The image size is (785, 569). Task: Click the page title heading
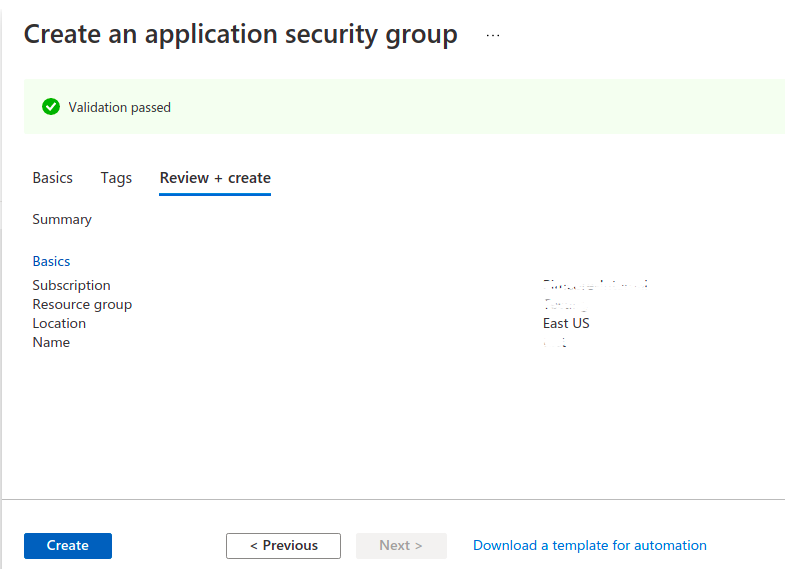pyautogui.click(x=240, y=34)
